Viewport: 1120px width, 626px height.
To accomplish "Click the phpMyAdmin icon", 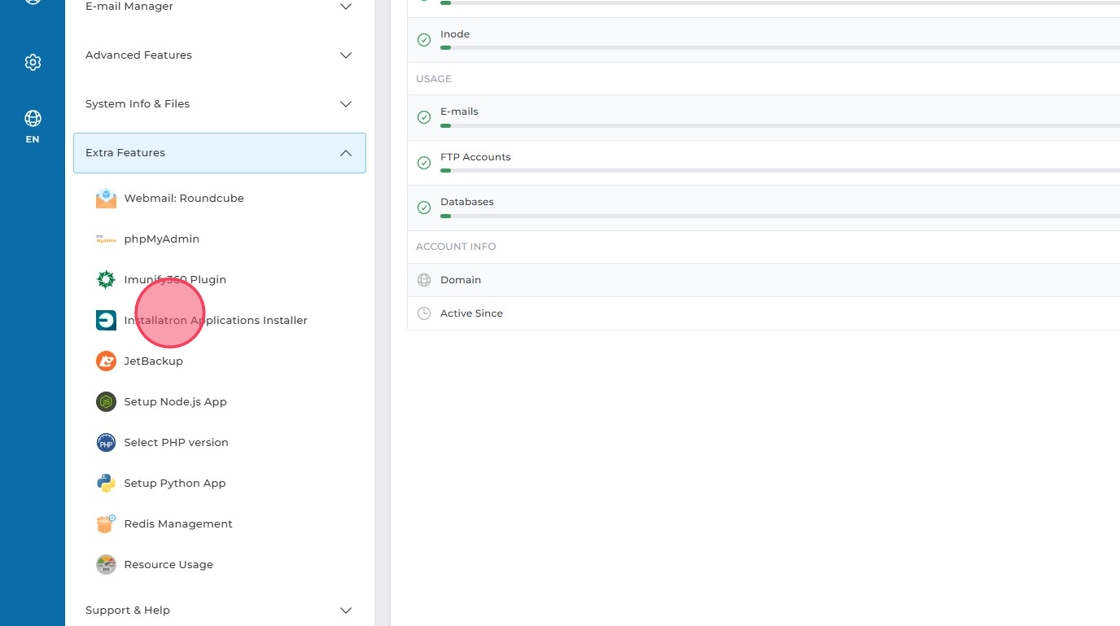I will click(106, 239).
